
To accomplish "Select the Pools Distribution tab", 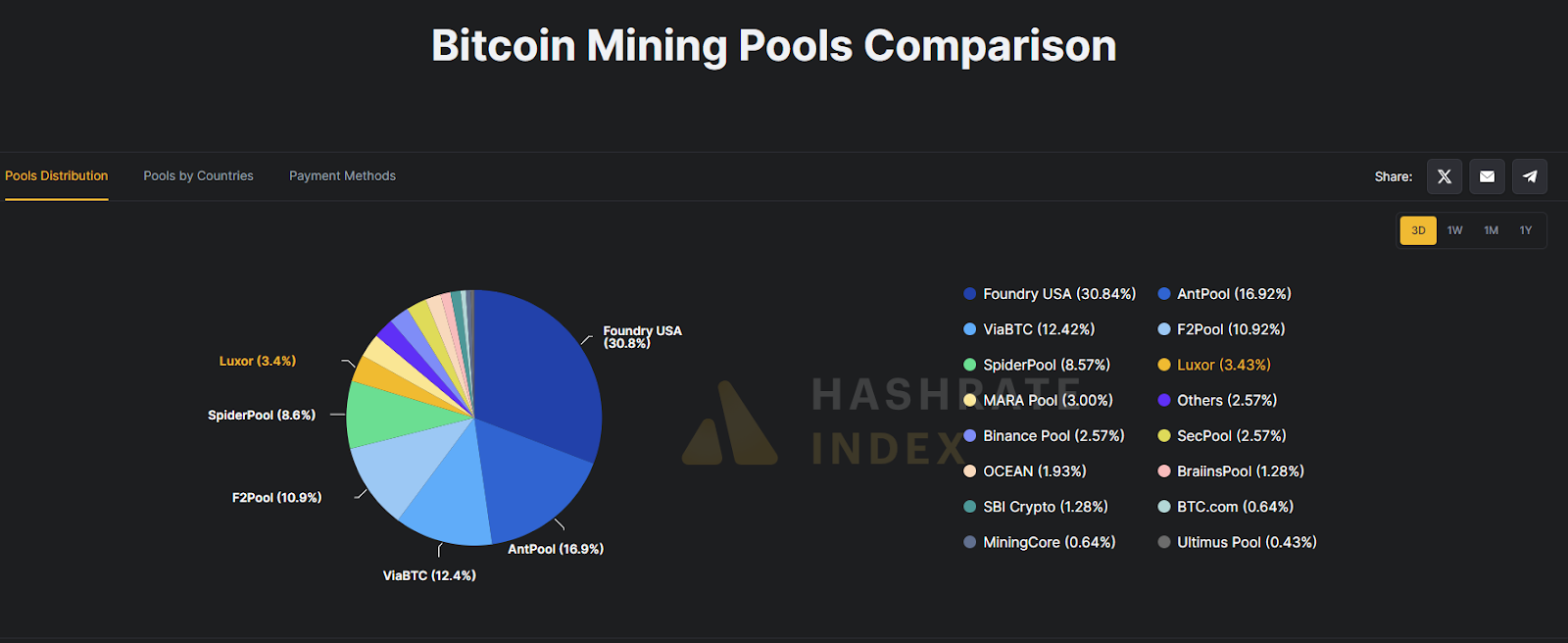I will point(57,176).
